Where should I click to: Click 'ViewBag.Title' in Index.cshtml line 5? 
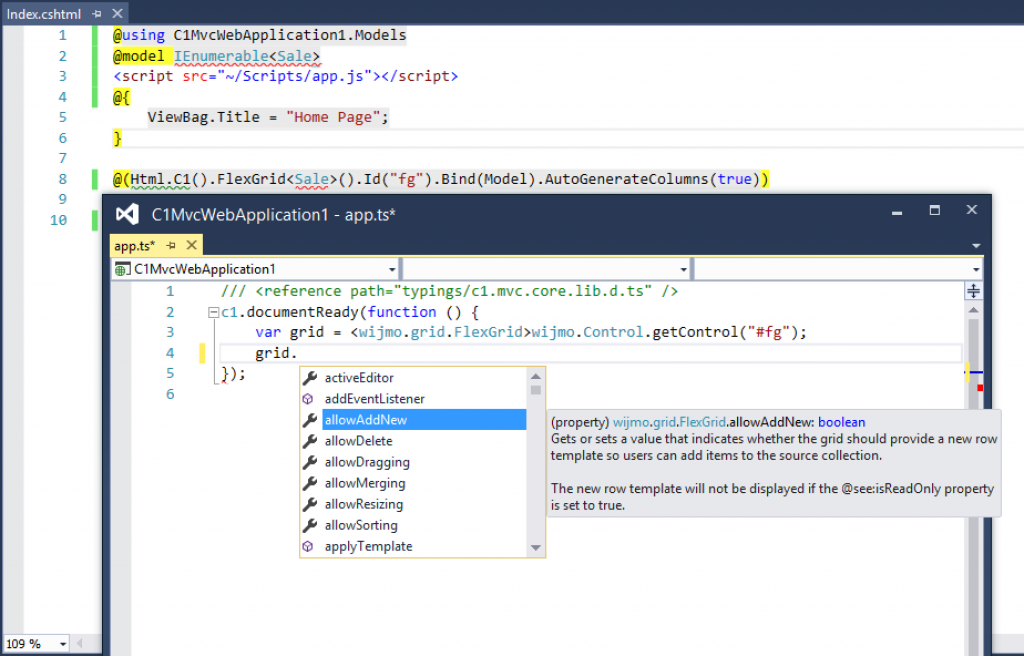click(x=204, y=117)
